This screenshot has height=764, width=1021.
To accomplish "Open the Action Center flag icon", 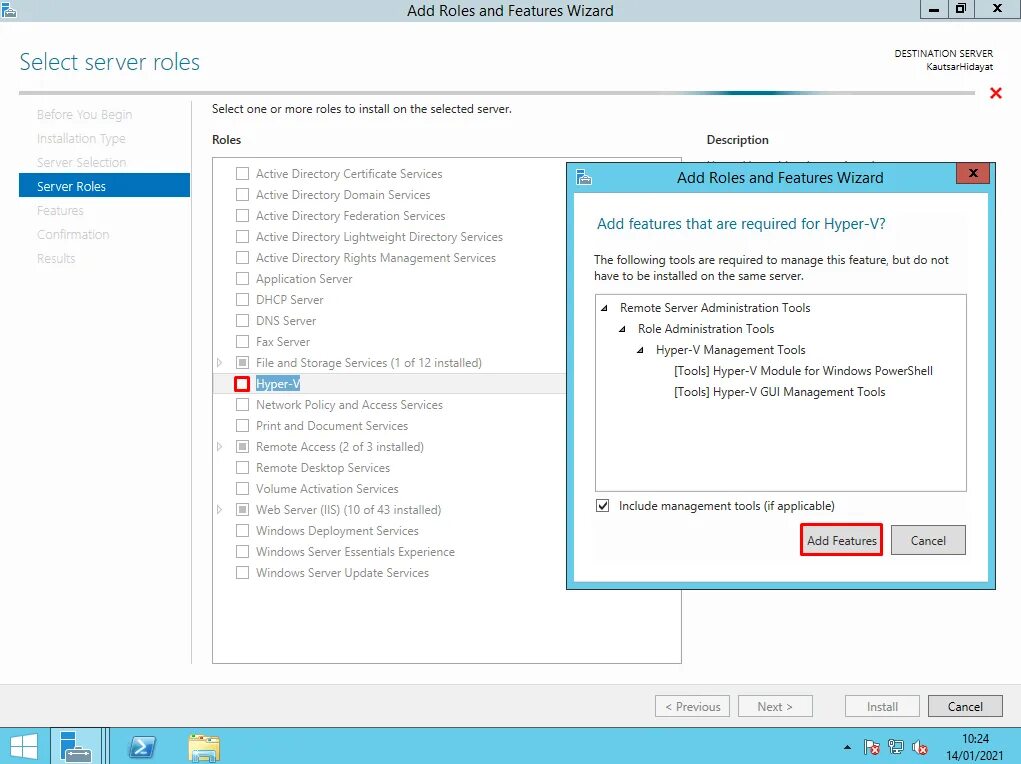I will [x=872, y=747].
